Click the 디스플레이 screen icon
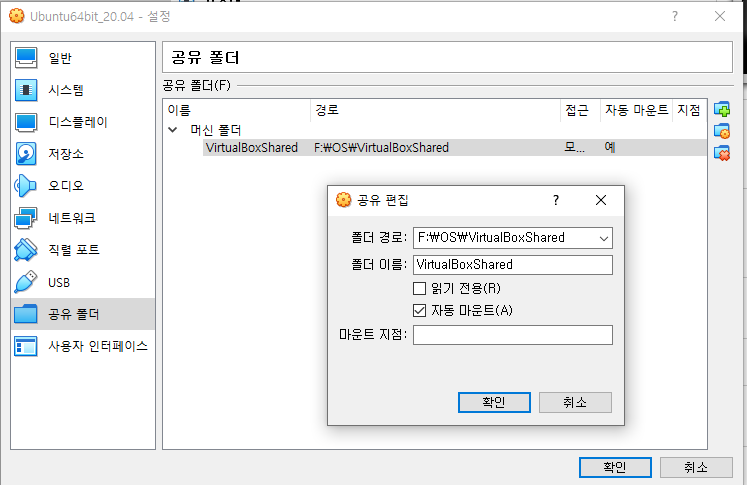The width and height of the screenshot is (747, 485). (x=26, y=122)
